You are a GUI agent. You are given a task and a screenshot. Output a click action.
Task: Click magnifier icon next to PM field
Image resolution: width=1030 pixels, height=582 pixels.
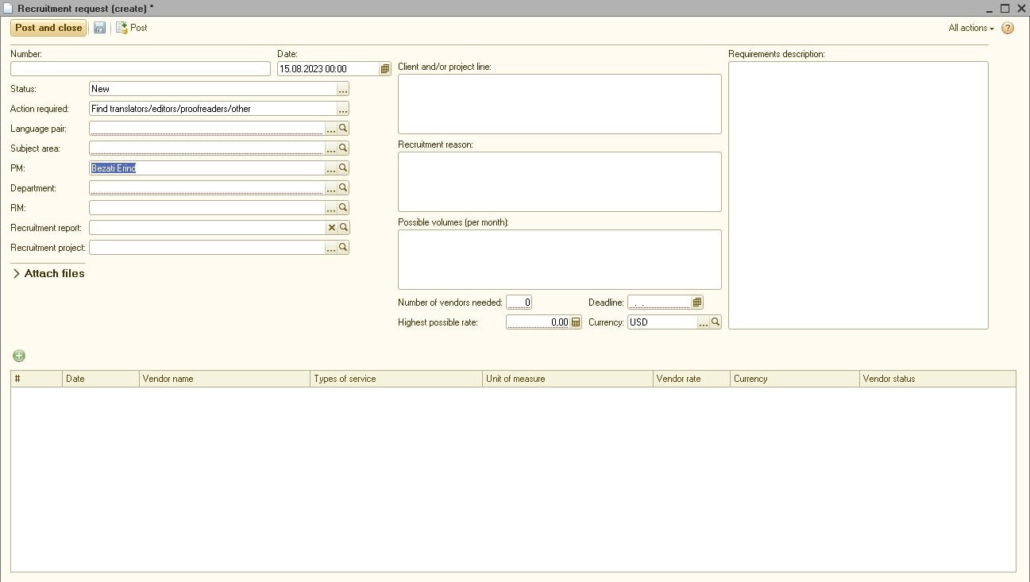[x=343, y=168]
